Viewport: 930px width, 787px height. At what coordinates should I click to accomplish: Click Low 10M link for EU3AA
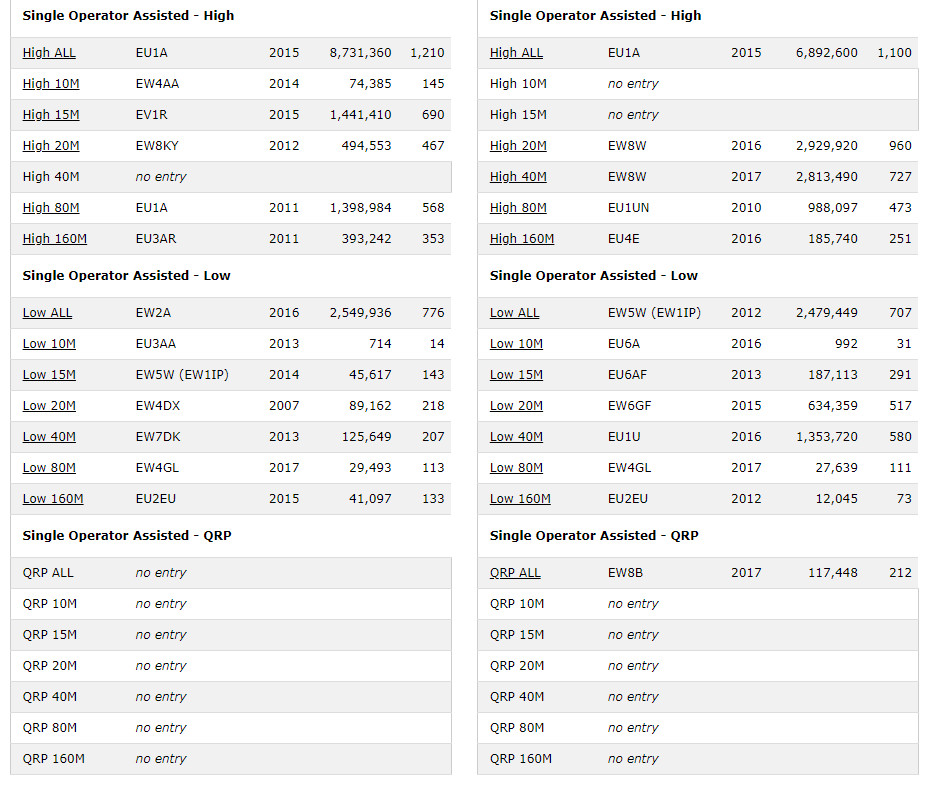coord(49,344)
